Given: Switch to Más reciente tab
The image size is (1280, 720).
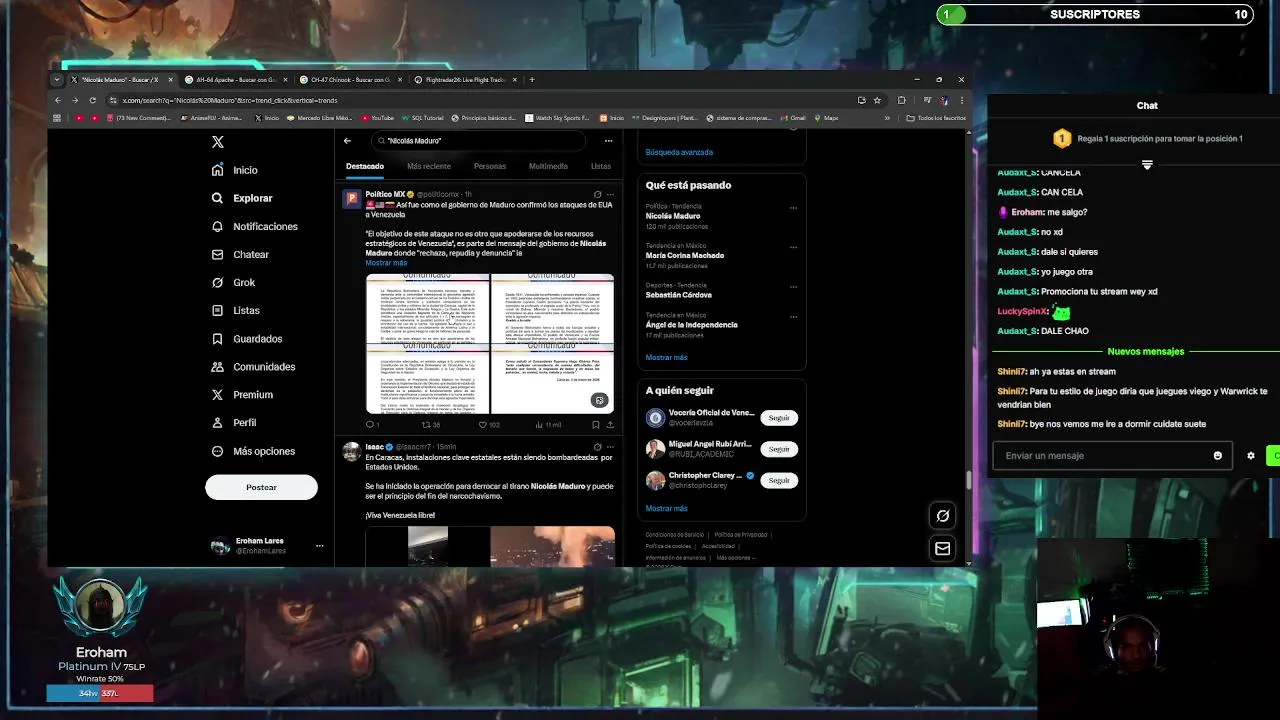Looking at the screenshot, I should [429, 166].
